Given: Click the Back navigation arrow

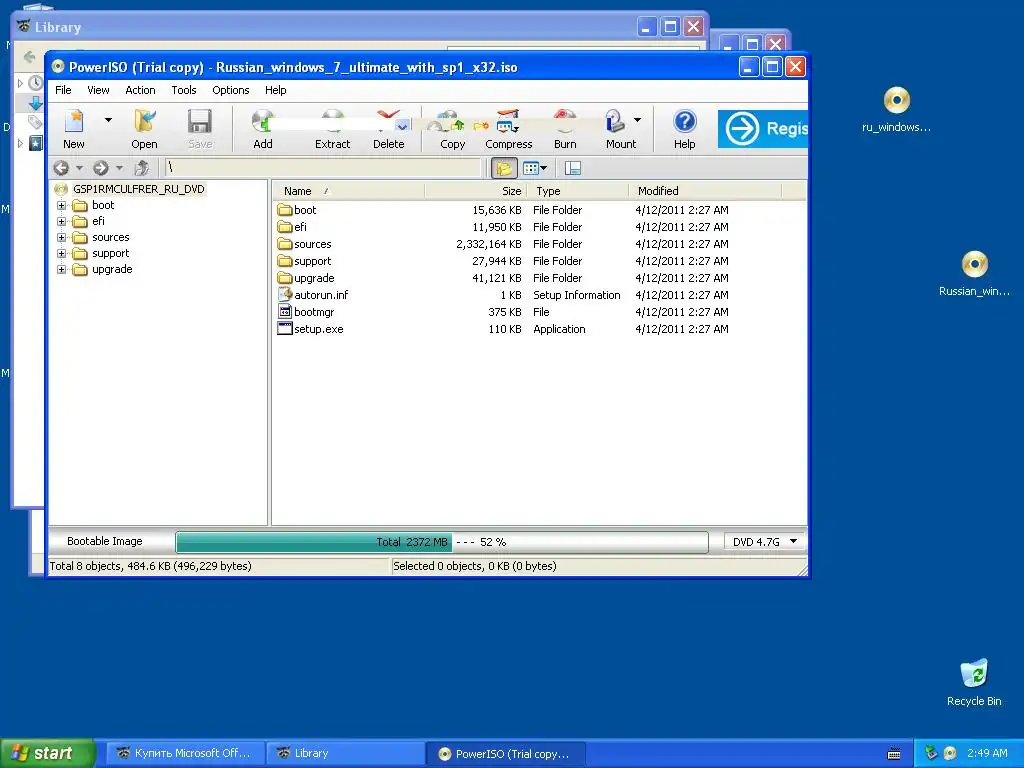Looking at the screenshot, I should tap(61, 168).
